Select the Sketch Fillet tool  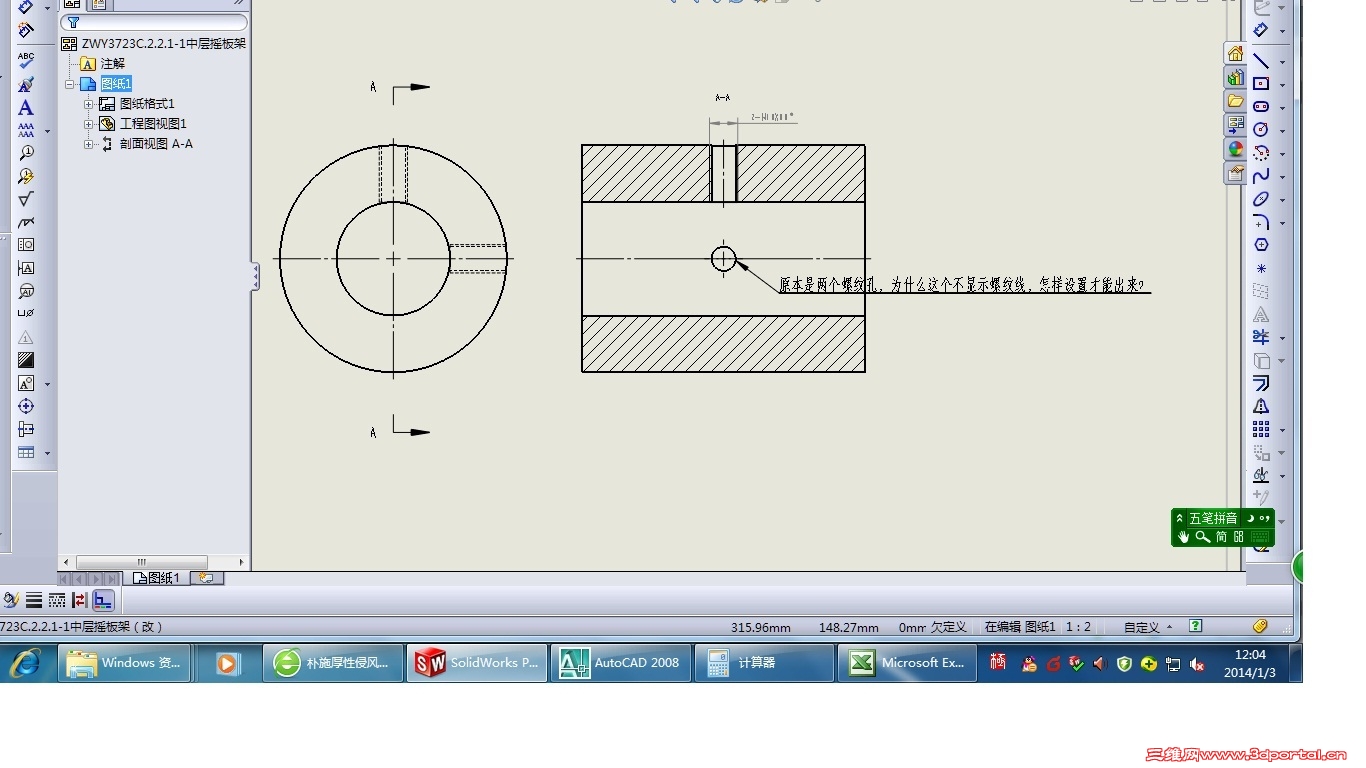pos(1261,222)
